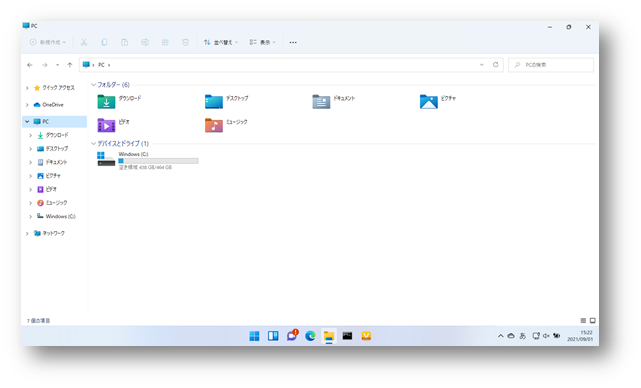
Task: Select ダウンロード in the sidebar tree
Action: 53,135
